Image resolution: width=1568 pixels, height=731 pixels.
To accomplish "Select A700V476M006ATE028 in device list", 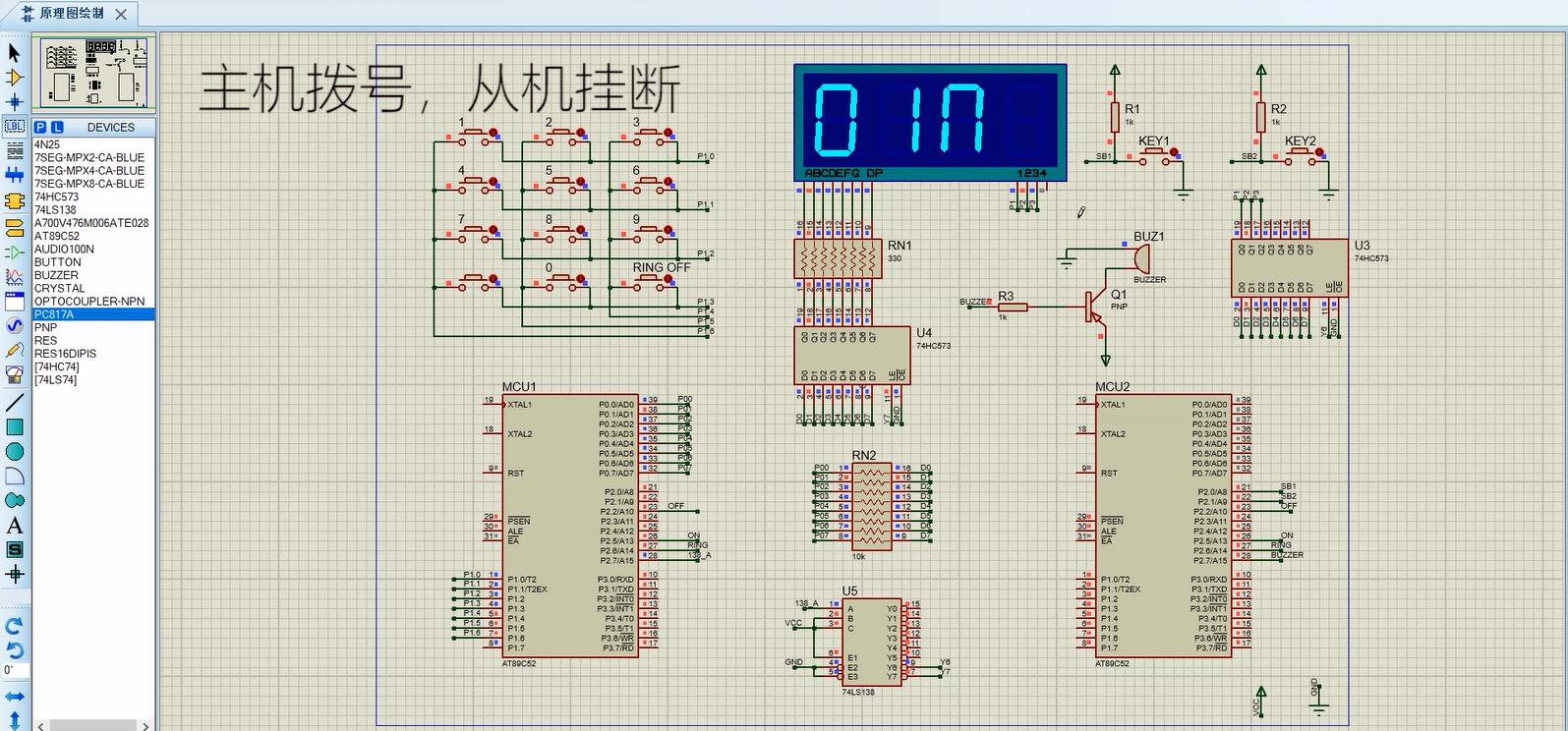I will [93, 223].
